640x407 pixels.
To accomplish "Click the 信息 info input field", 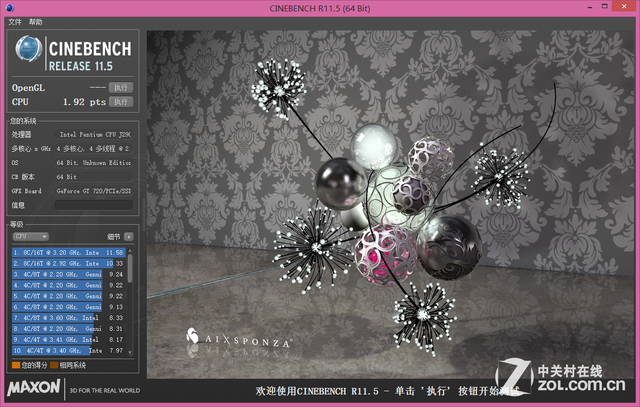I will point(93,205).
